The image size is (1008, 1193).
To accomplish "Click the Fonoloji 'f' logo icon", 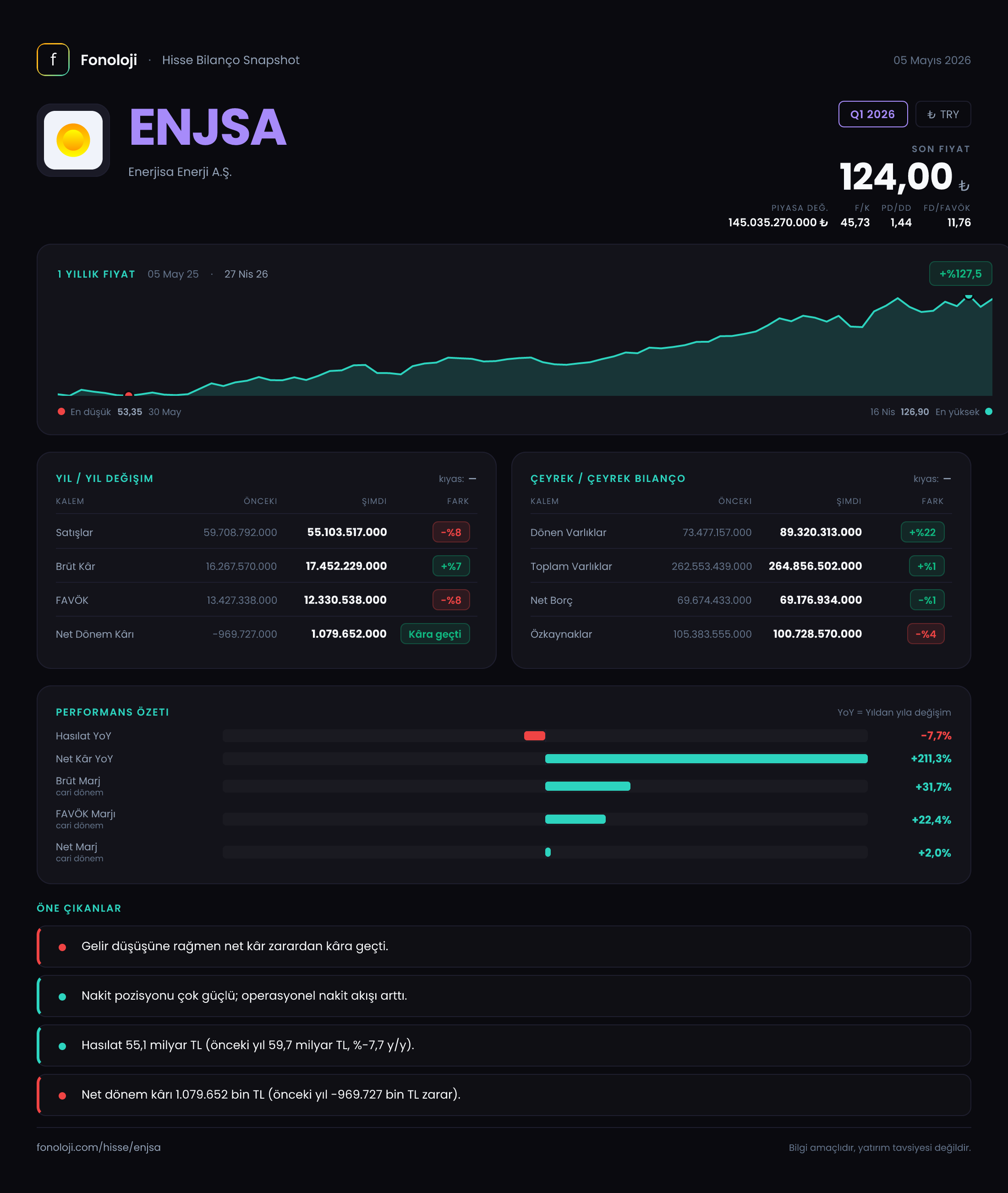I will [x=53, y=60].
